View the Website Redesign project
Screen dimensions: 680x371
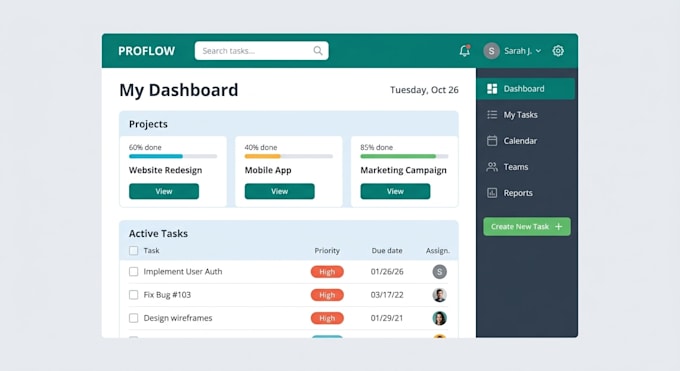pyautogui.click(x=164, y=191)
